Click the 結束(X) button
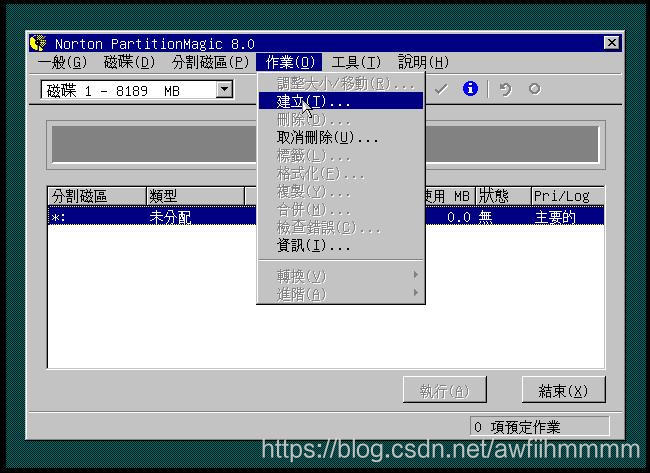 (x=563, y=390)
